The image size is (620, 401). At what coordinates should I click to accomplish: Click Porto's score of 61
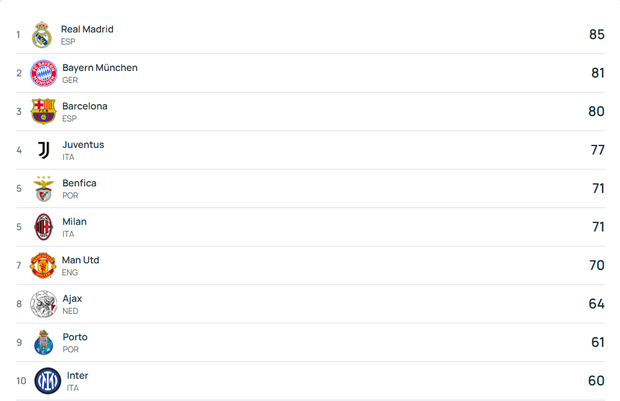(x=597, y=342)
